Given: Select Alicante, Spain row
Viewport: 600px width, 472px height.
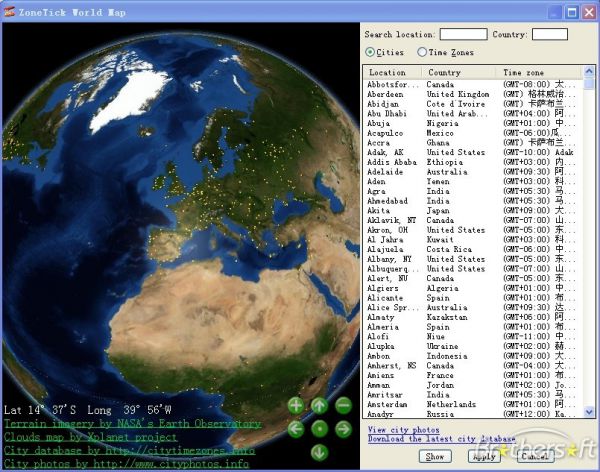Looking at the screenshot, I should [473, 298].
